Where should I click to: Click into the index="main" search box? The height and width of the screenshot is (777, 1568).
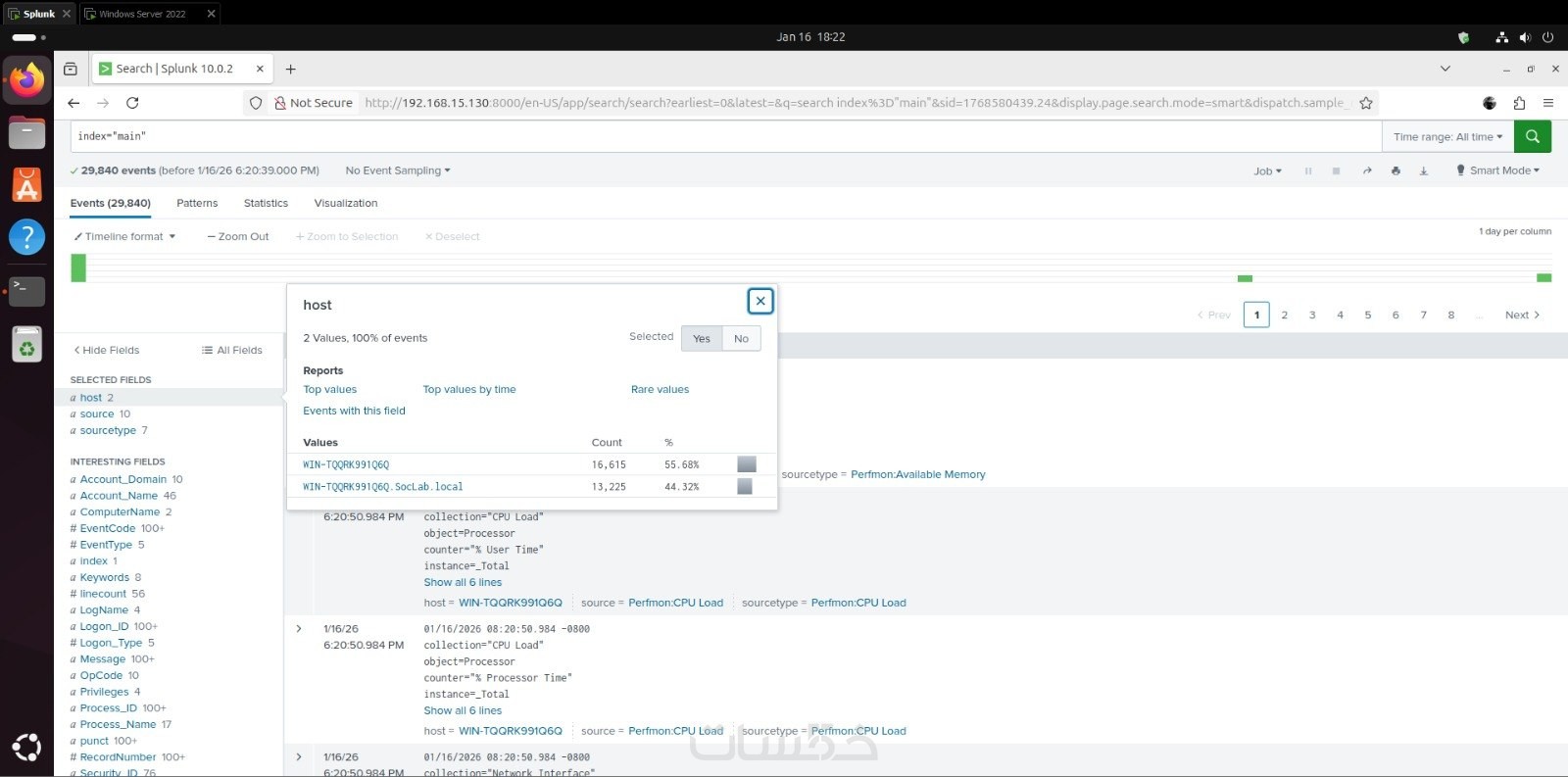coord(725,136)
